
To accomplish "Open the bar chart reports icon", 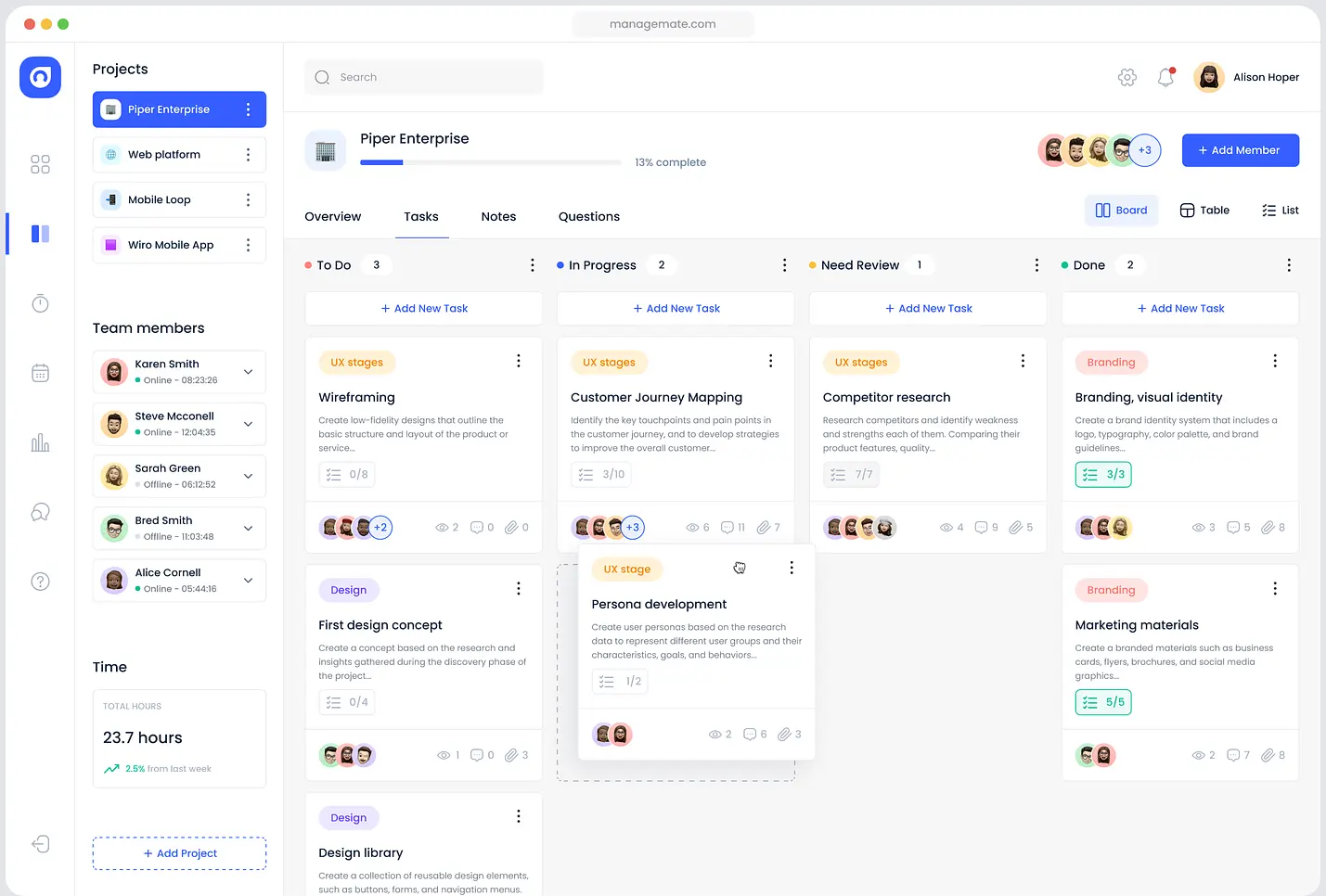I will pos(40,442).
